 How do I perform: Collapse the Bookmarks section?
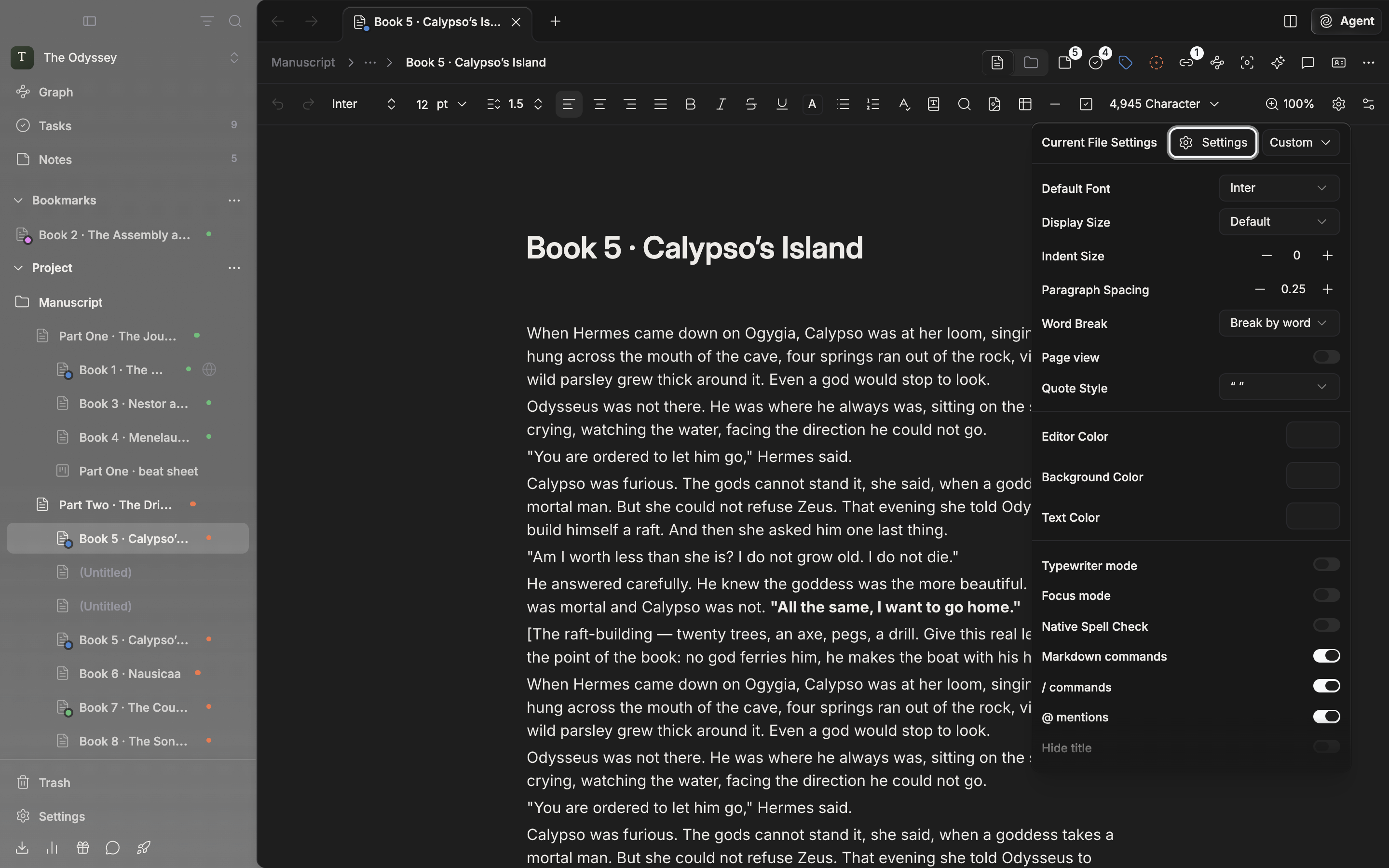[x=18, y=200]
